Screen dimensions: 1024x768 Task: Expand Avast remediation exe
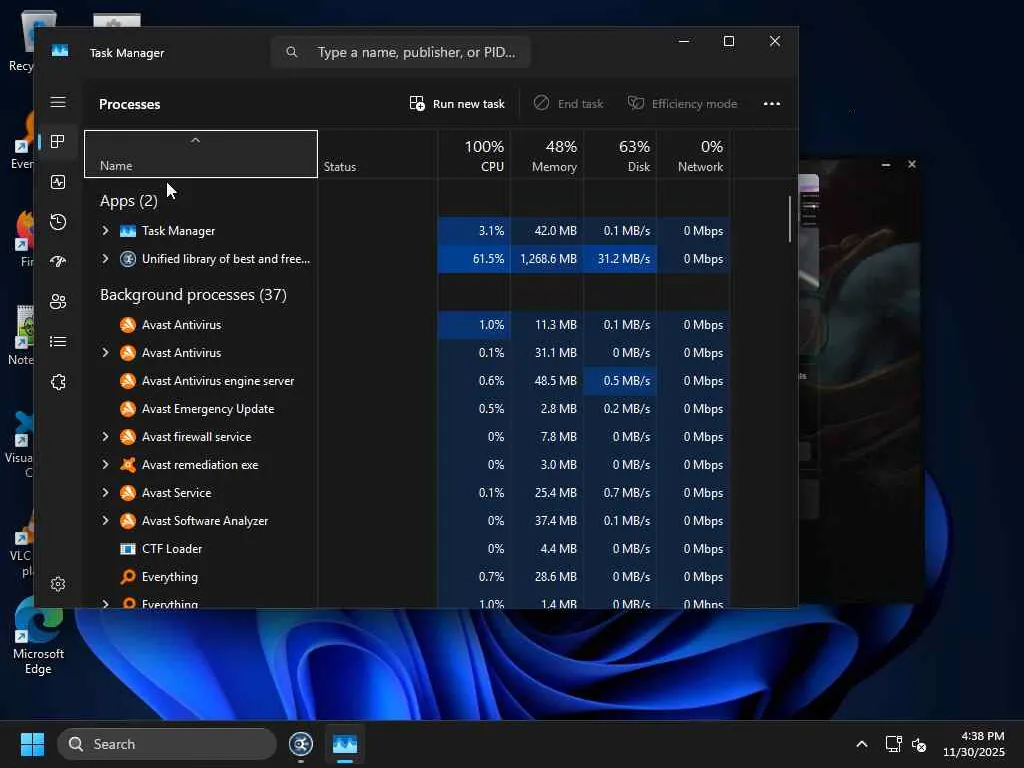[105, 464]
